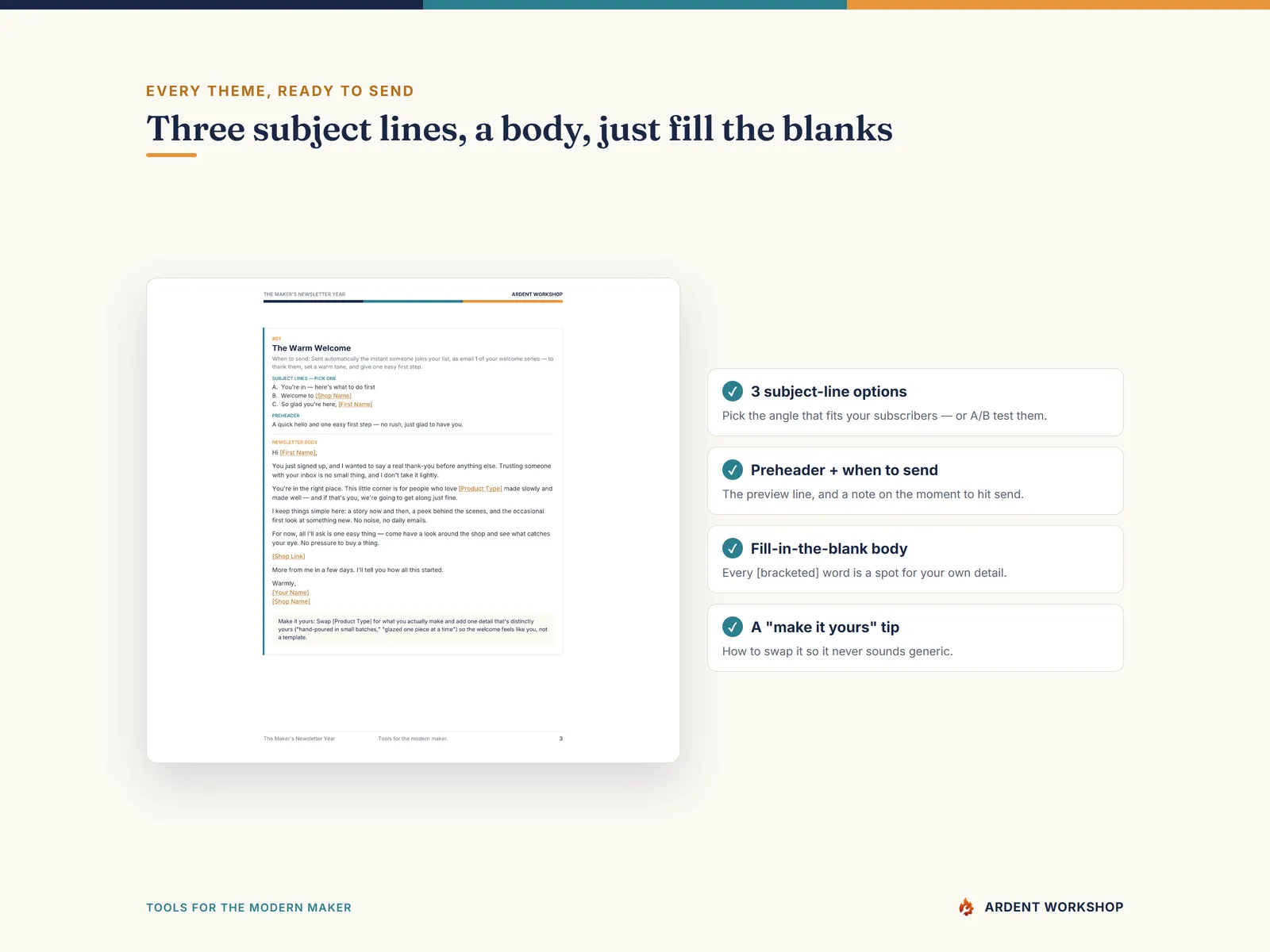Click the NEWSLETTER BODY label in the template
Viewport: 1270px width, 952px height.
[294, 443]
